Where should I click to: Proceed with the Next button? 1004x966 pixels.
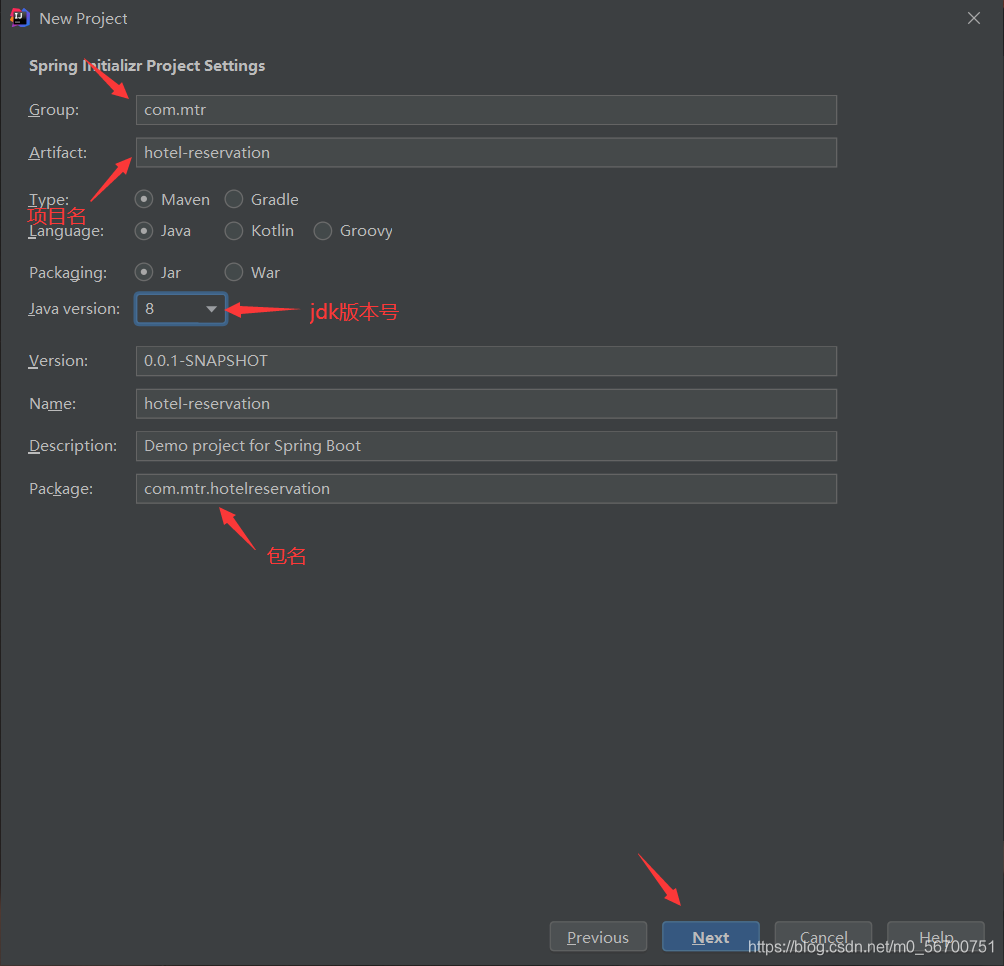[x=711, y=937]
